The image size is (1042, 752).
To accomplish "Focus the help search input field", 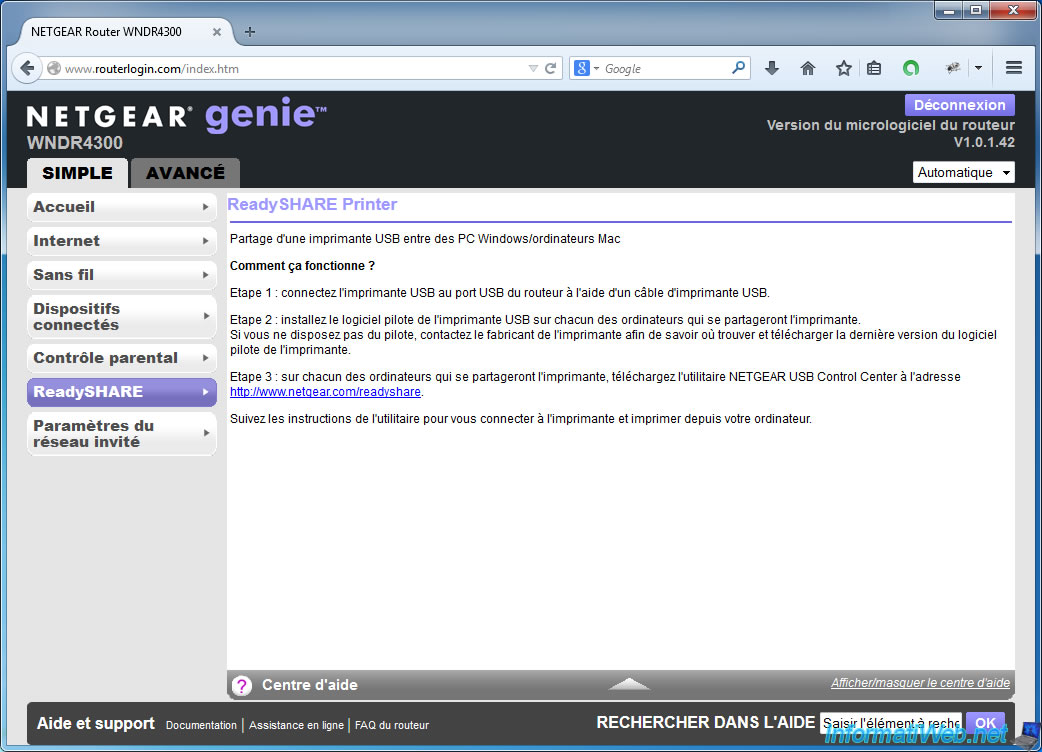I will (890, 723).
